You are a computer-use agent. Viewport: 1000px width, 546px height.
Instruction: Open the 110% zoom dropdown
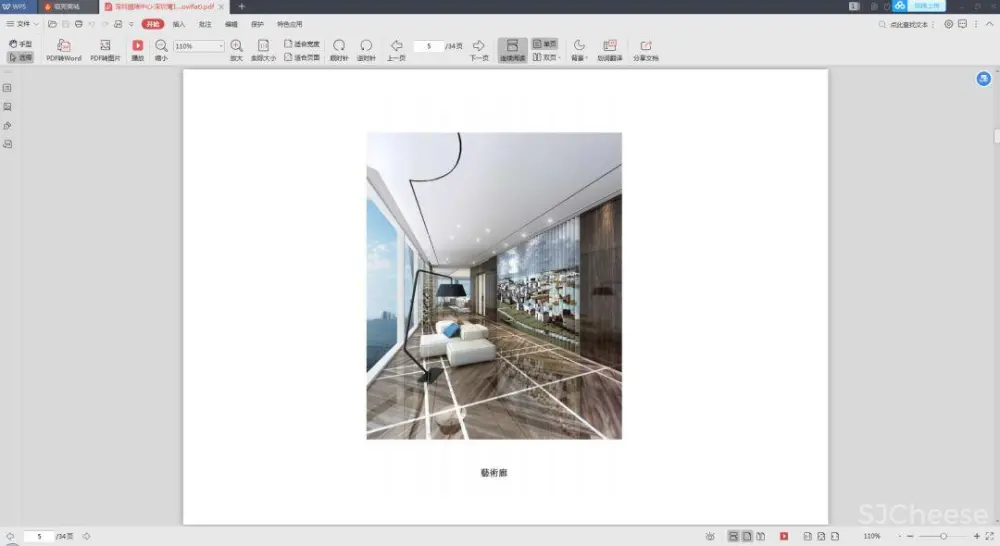(x=221, y=46)
